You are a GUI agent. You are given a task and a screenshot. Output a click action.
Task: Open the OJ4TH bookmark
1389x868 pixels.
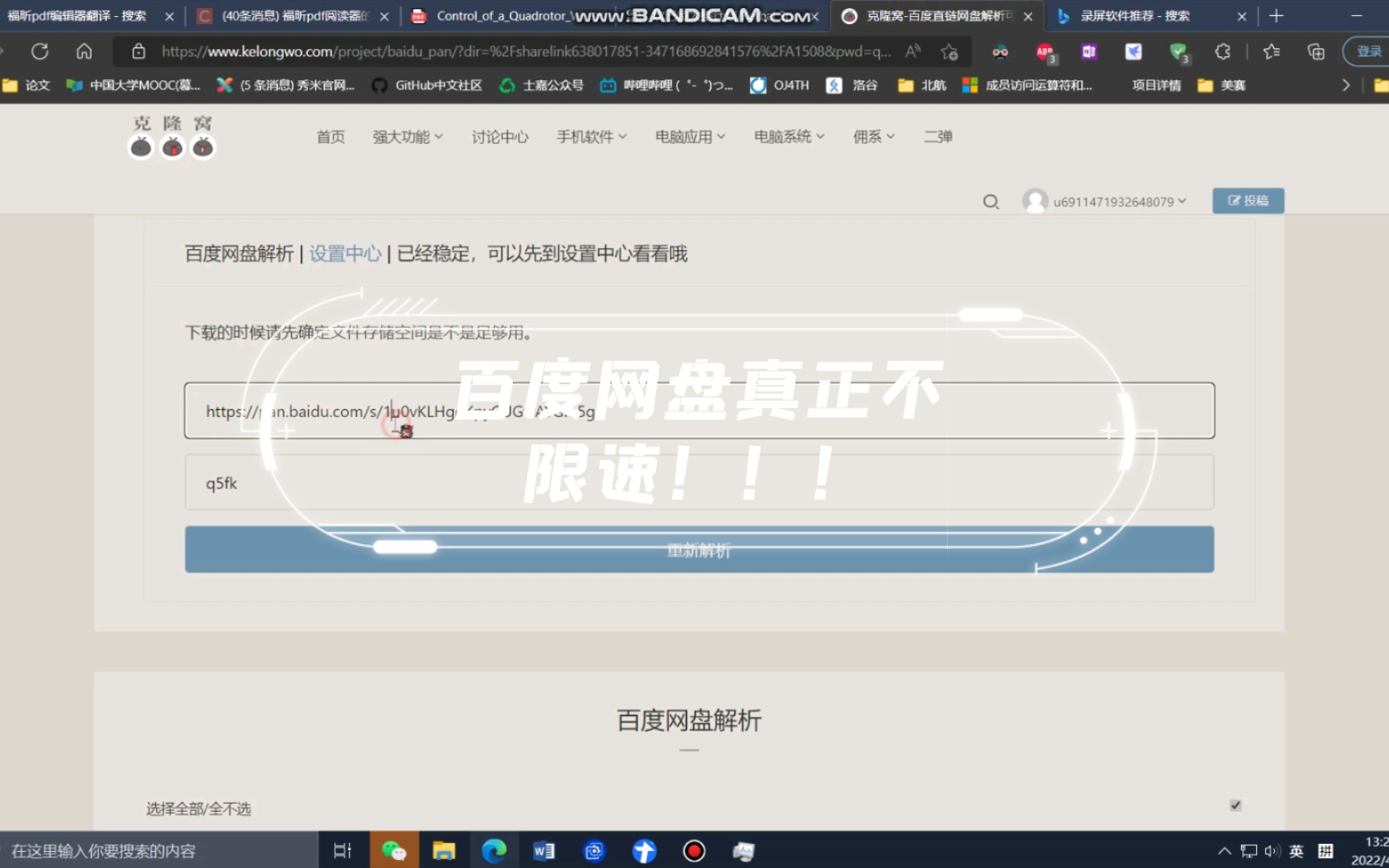(780, 85)
